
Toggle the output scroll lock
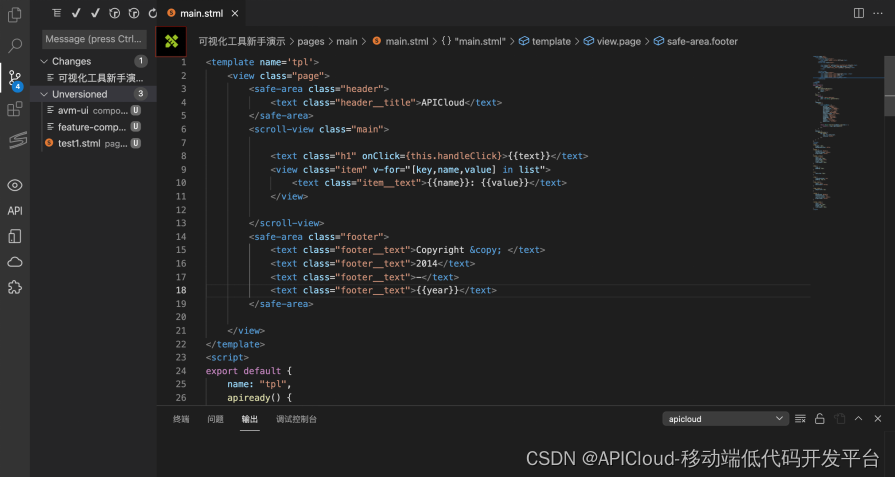click(820, 419)
